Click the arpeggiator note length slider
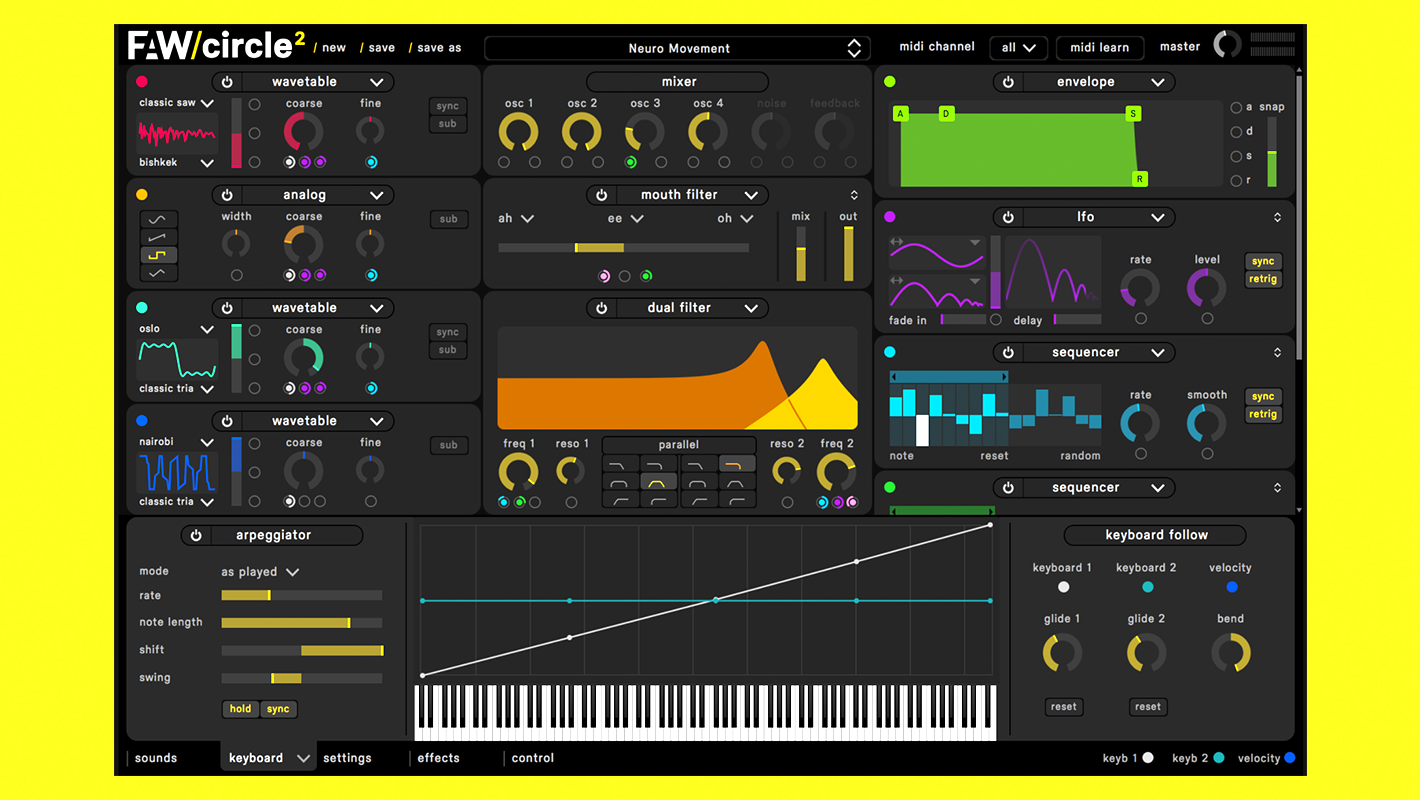 [301, 623]
